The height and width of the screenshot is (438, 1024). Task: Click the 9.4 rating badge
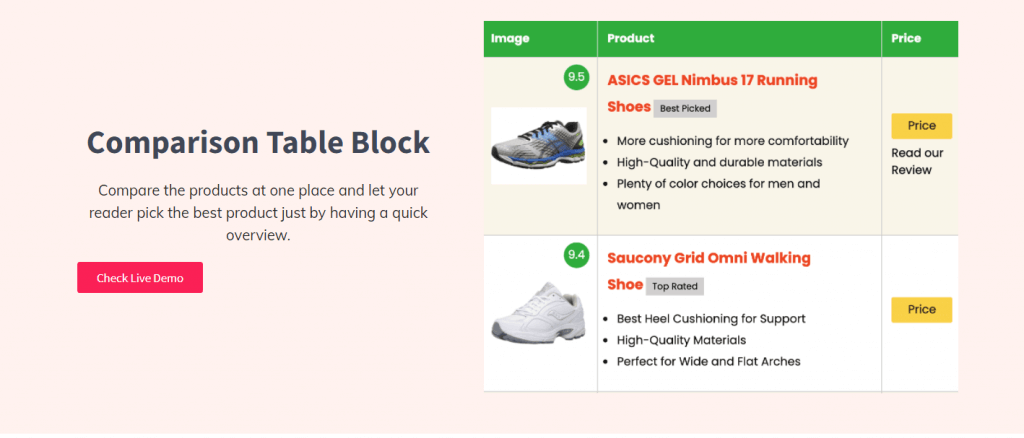pyautogui.click(x=576, y=255)
